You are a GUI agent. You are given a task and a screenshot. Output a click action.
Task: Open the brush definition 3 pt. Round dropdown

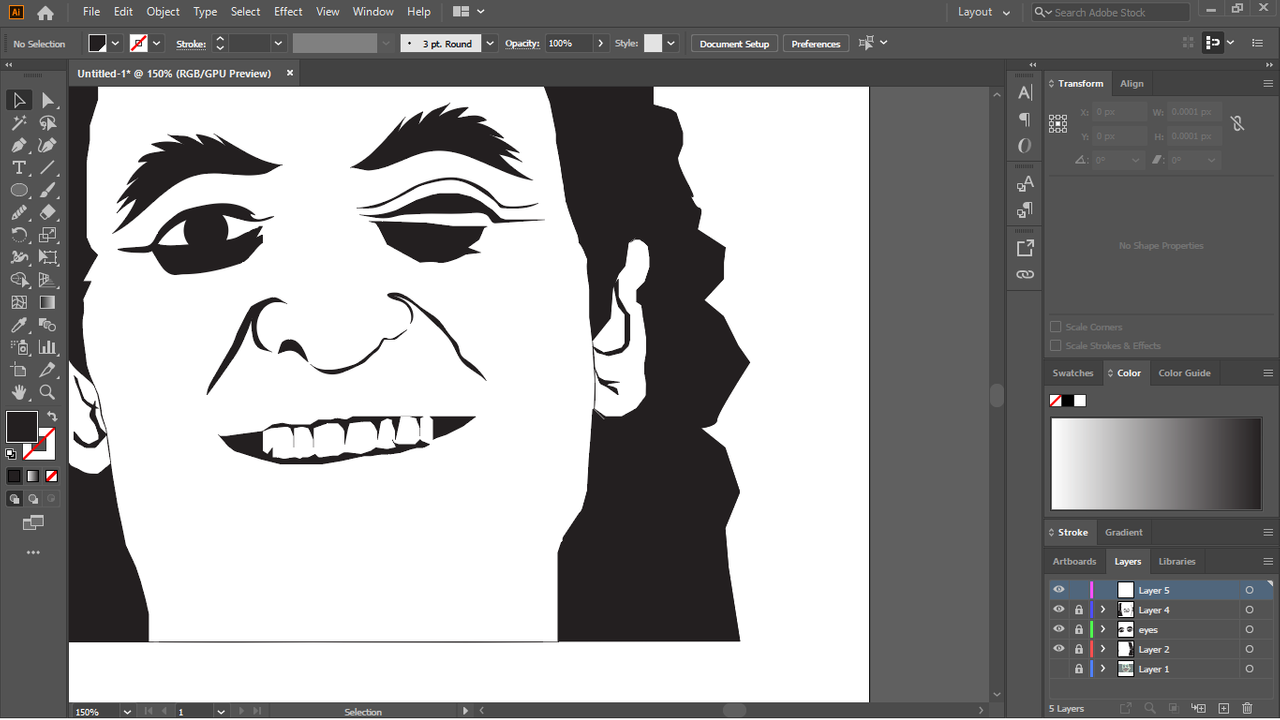coord(490,44)
